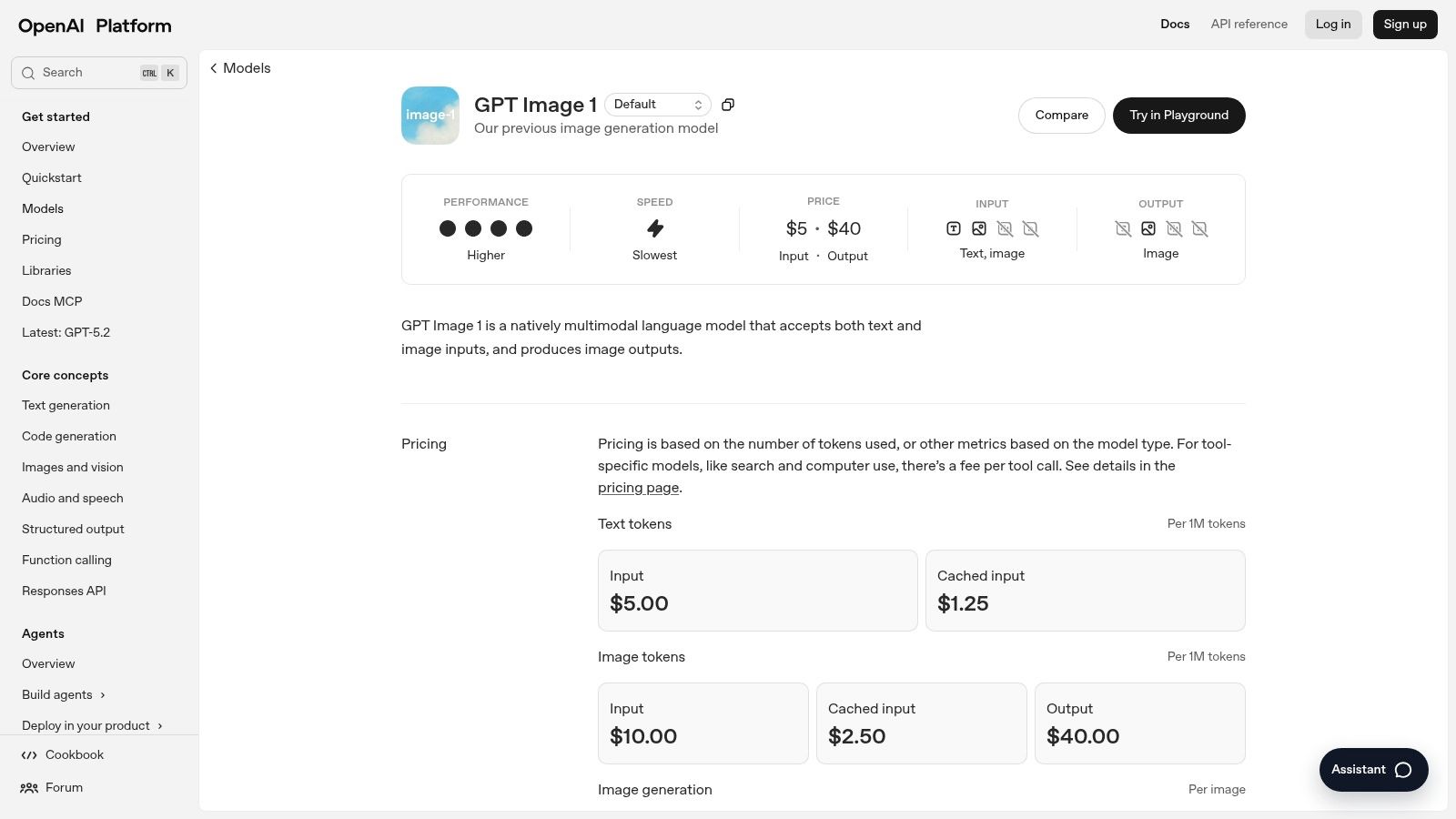Click the Compare button
Image resolution: width=1456 pixels, height=819 pixels.
1061,116
